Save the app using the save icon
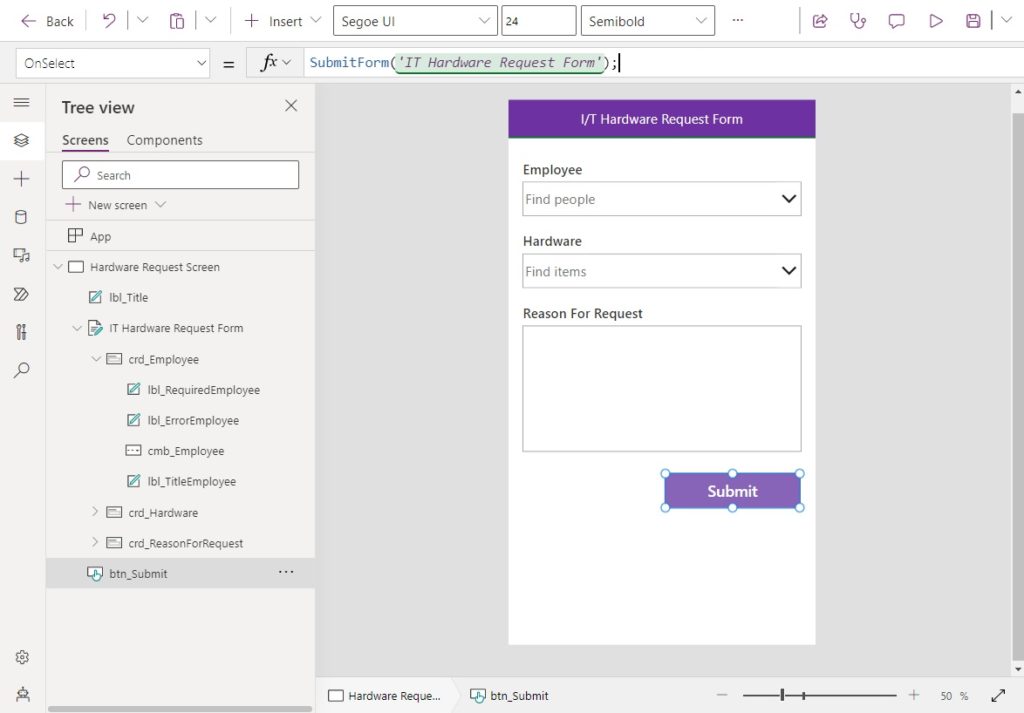This screenshot has width=1024, height=713. click(x=971, y=21)
